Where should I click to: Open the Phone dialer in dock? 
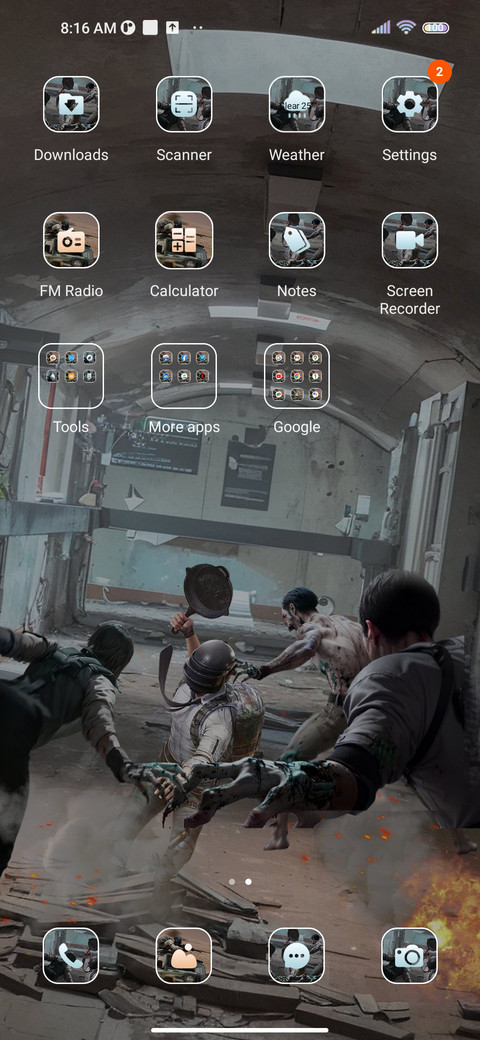(71, 956)
